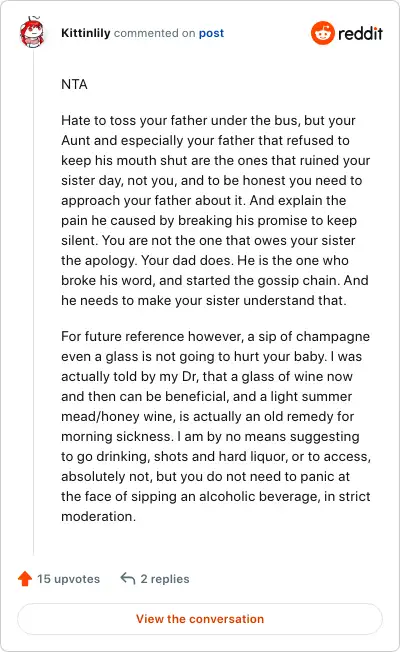
Task: Click the line beginning "For future reference however"
Action: point(215,336)
